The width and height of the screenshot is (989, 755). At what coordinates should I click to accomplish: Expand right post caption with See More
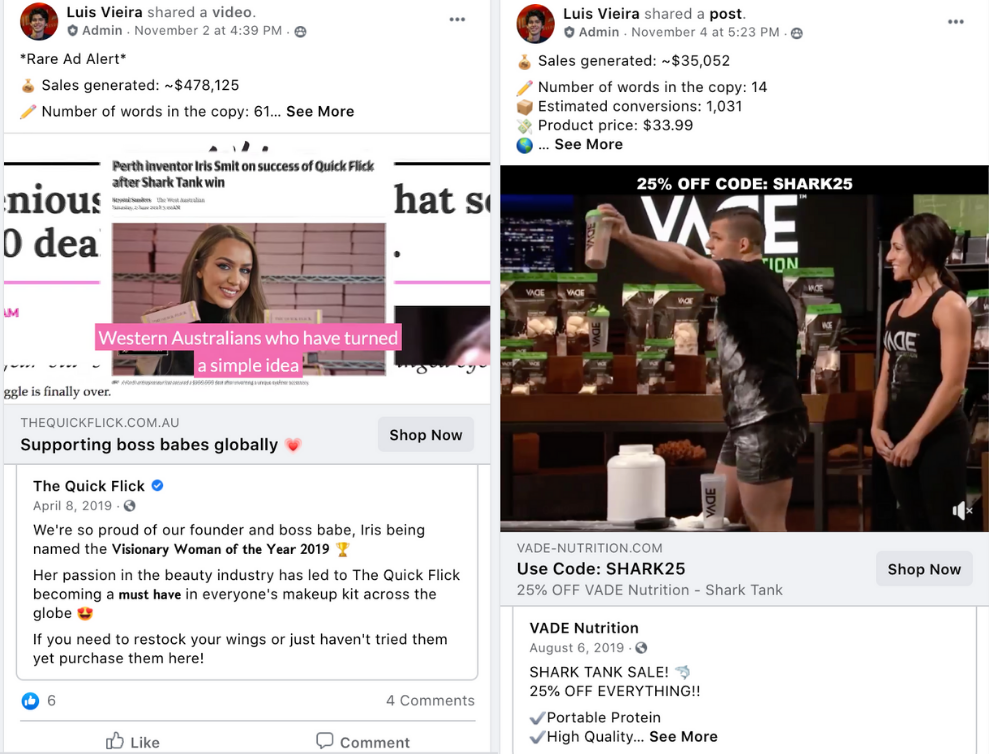(x=588, y=144)
